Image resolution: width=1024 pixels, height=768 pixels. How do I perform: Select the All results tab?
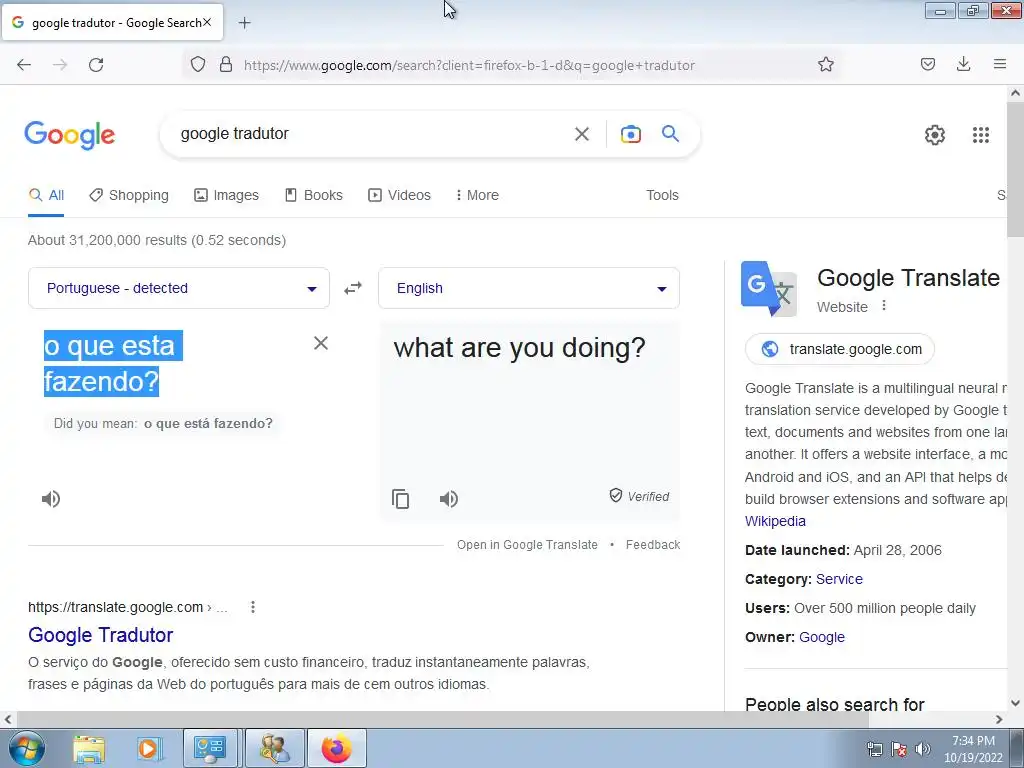[46, 195]
